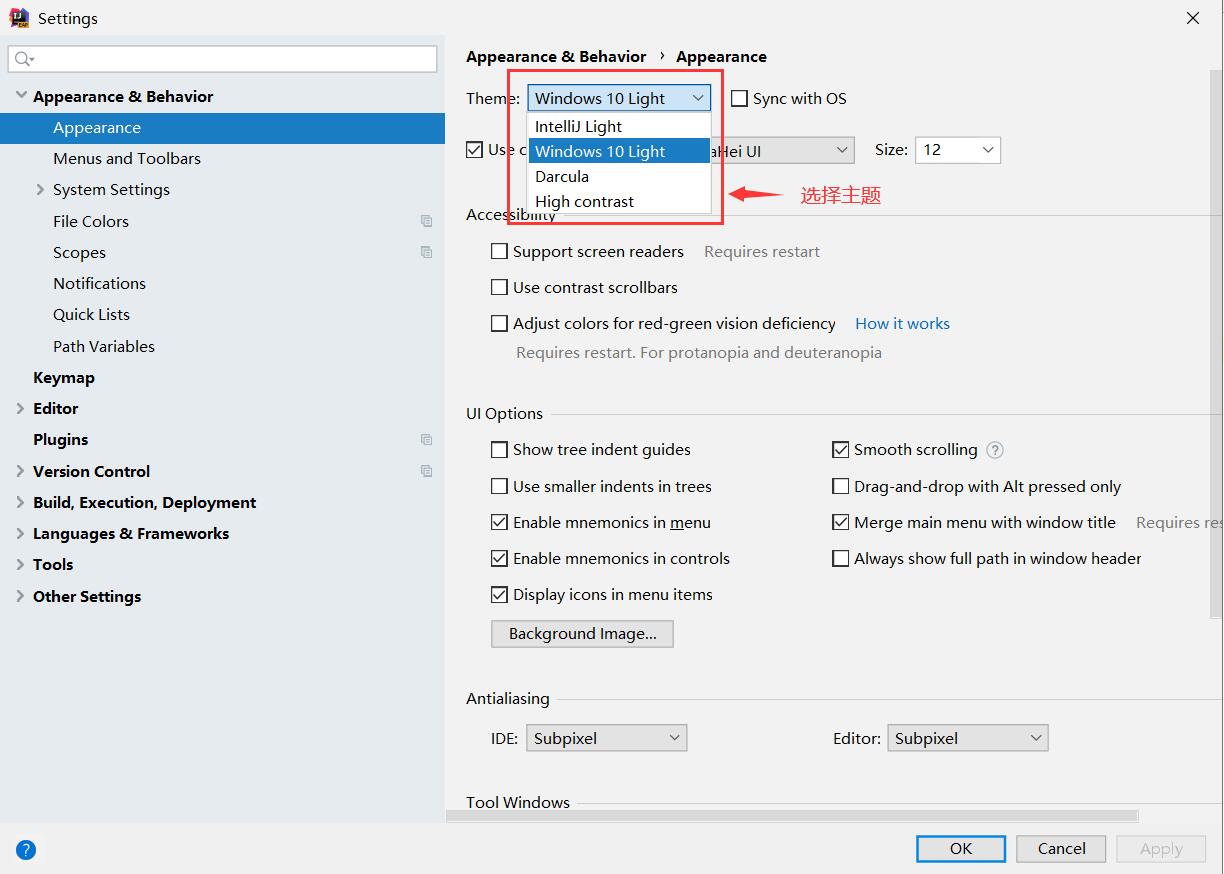
Task: Collapse Appearance & Behavior tree node
Action: click(21, 96)
